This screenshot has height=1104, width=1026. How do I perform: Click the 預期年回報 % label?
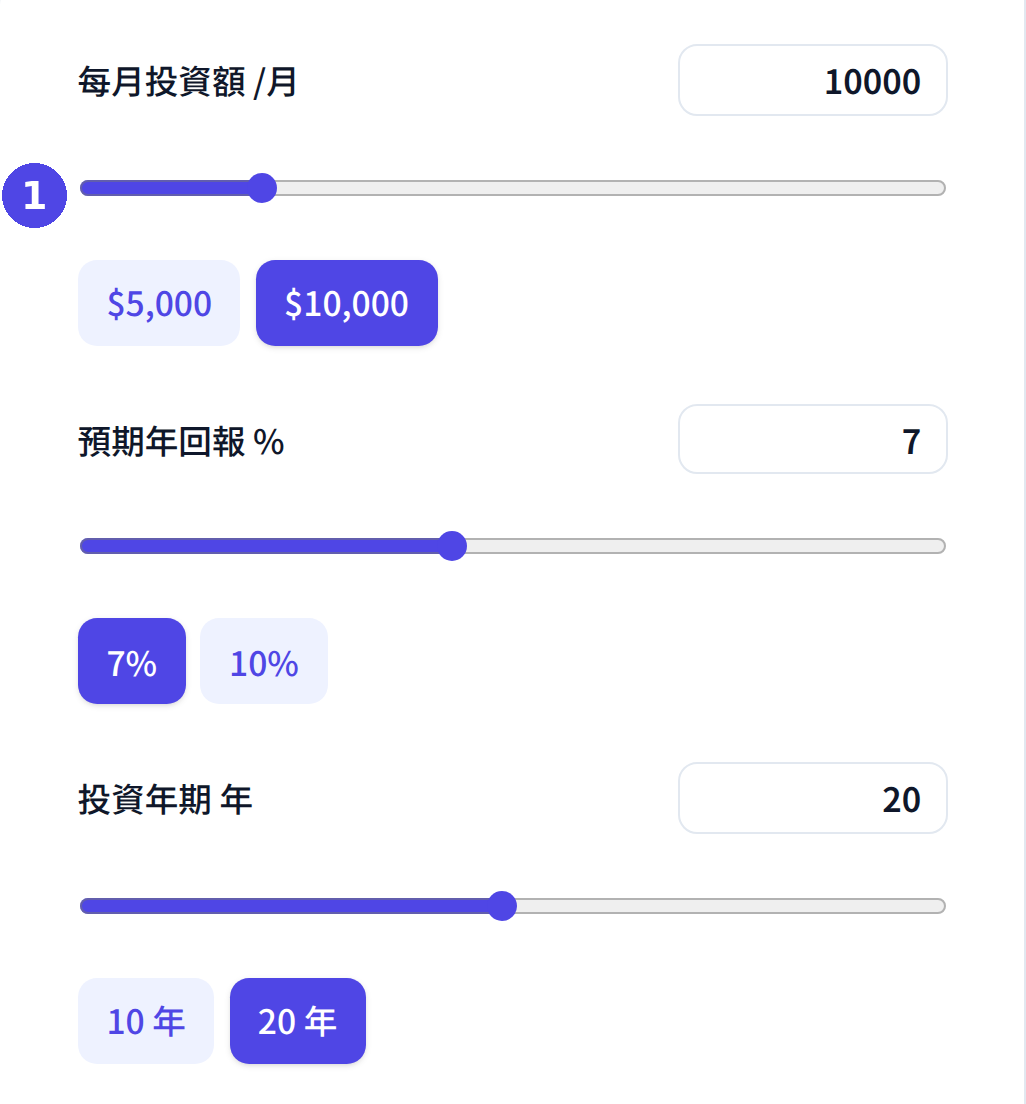(181, 442)
